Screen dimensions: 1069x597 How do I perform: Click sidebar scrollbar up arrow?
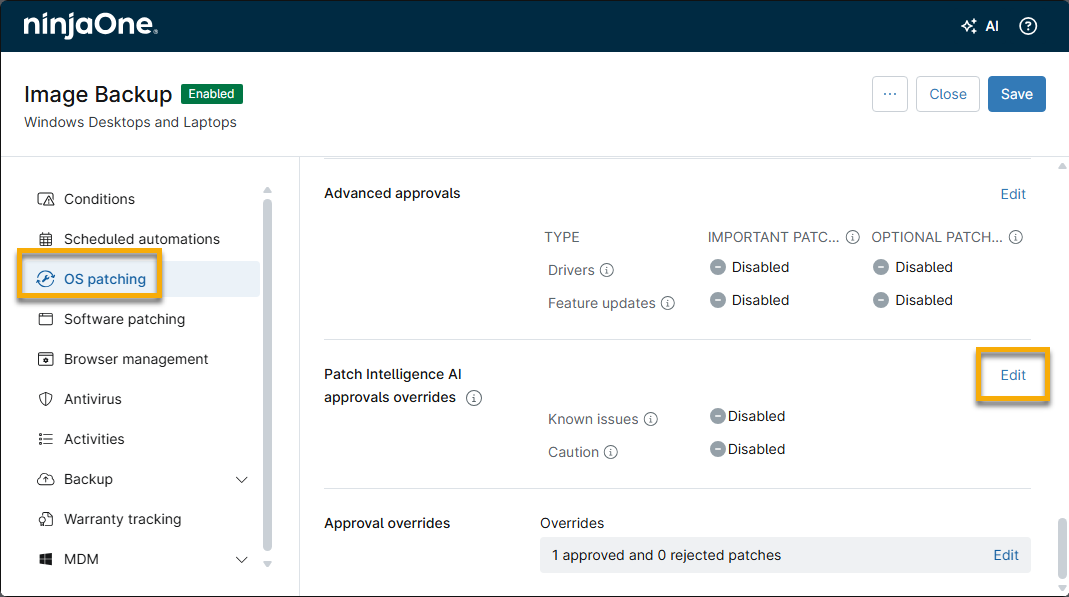pyautogui.click(x=267, y=190)
